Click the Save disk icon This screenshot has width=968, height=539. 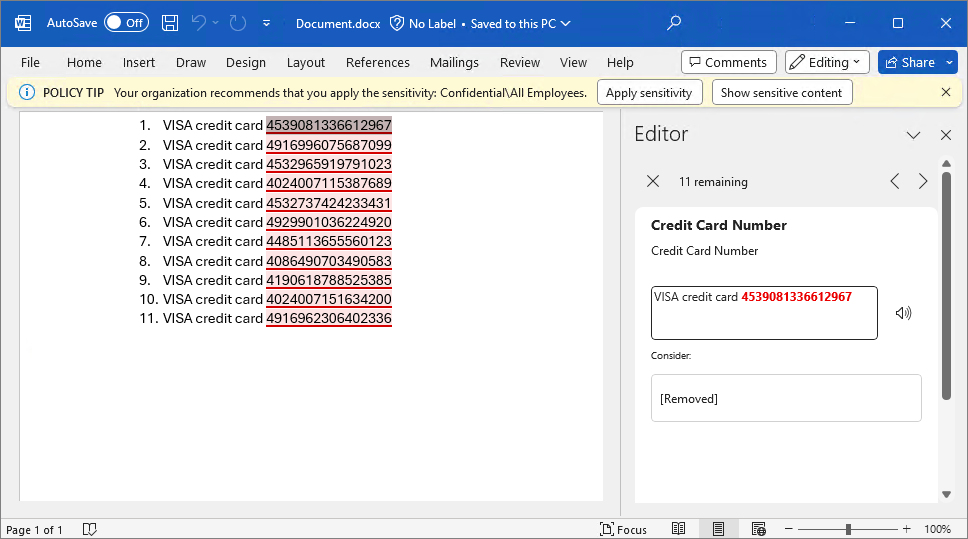pyautogui.click(x=170, y=23)
